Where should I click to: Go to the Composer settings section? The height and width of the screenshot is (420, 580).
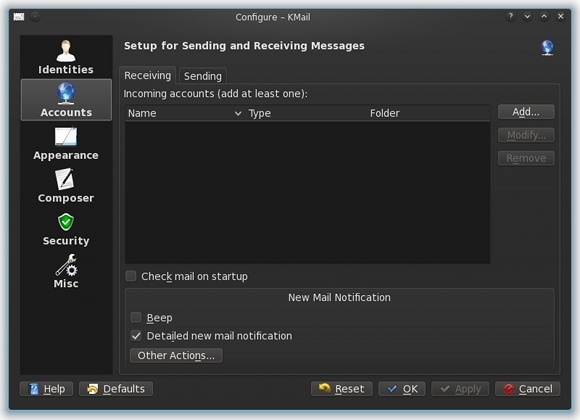[66, 186]
